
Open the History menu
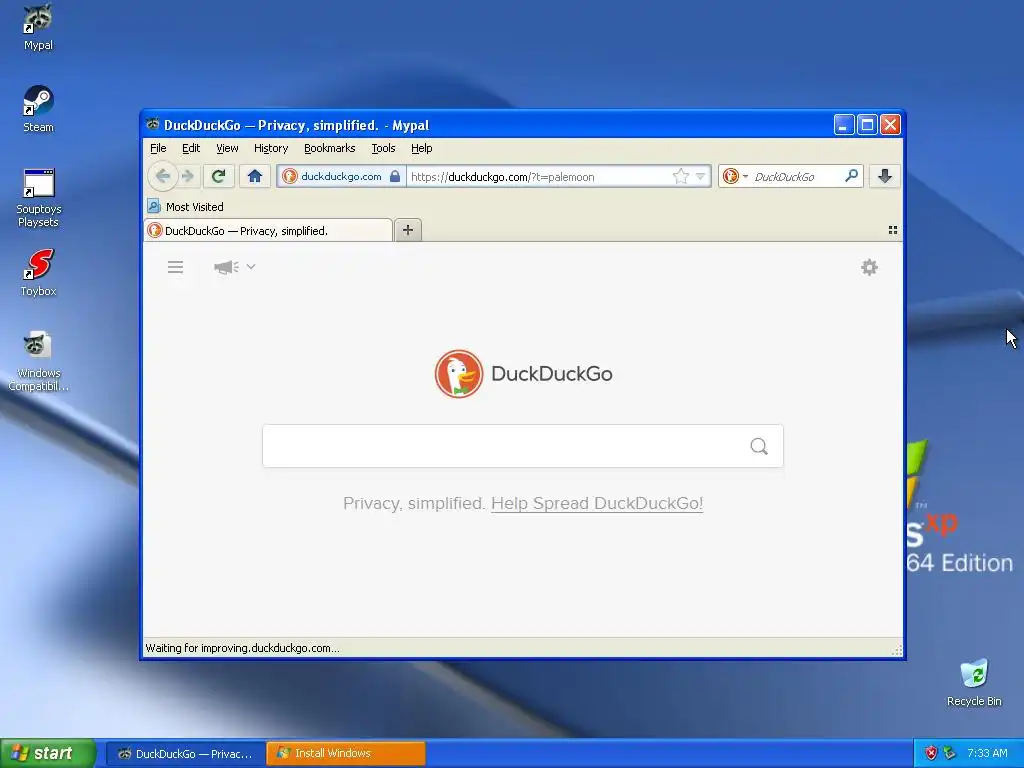[x=271, y=148]
